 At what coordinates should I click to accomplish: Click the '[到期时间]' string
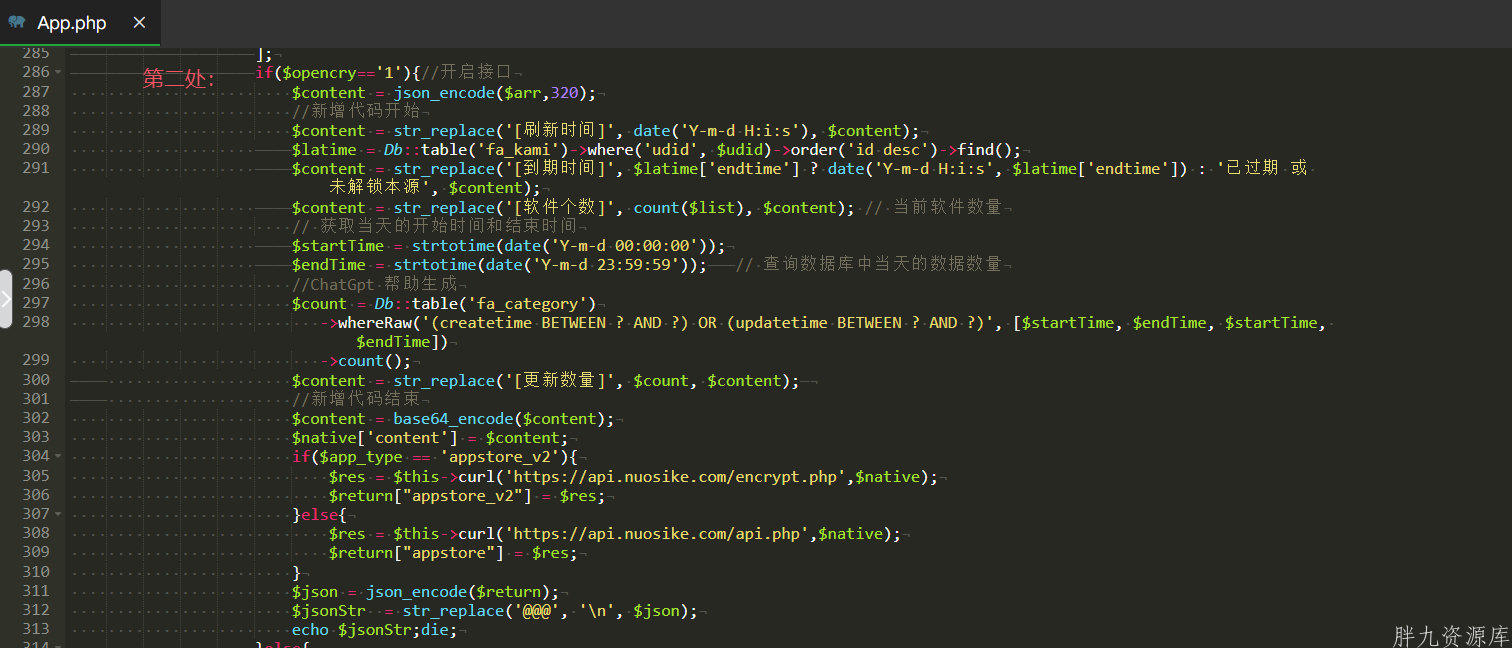click(559, 169)
